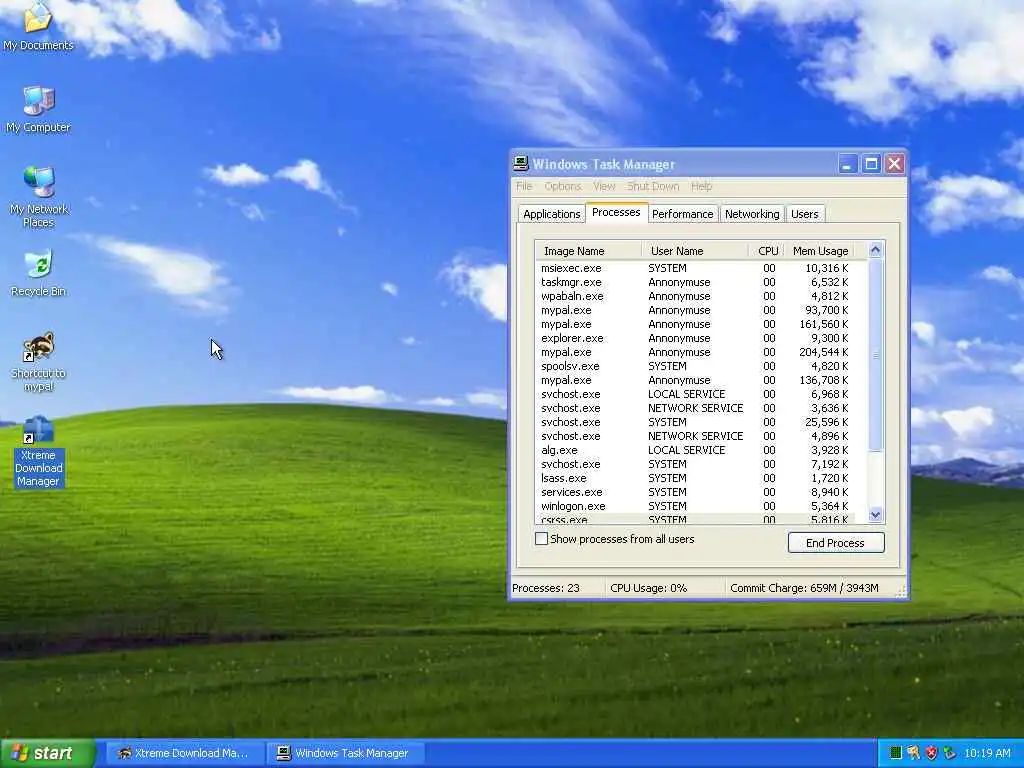The image size is (1024, 768).
Task: Open the Shut Down menu
Action: (x=653, y=186)
